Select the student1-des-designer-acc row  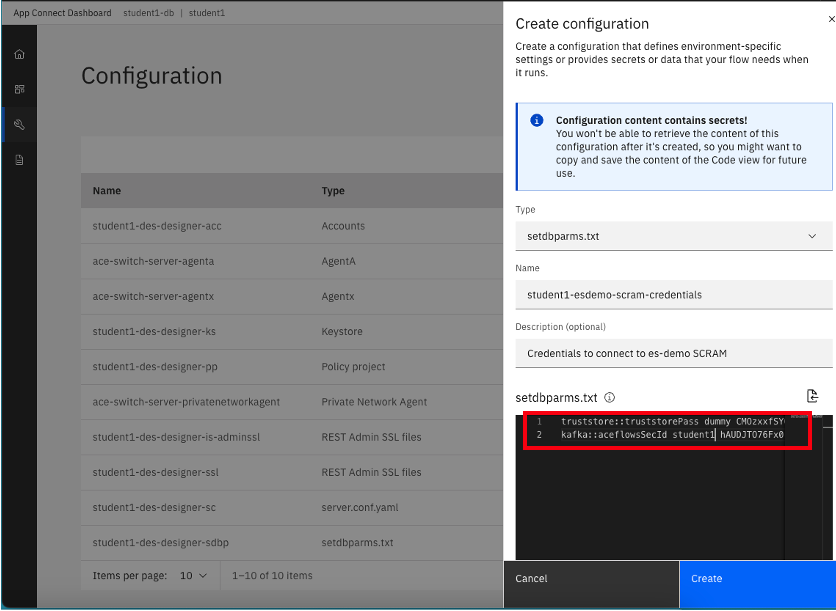click(157, 226)
